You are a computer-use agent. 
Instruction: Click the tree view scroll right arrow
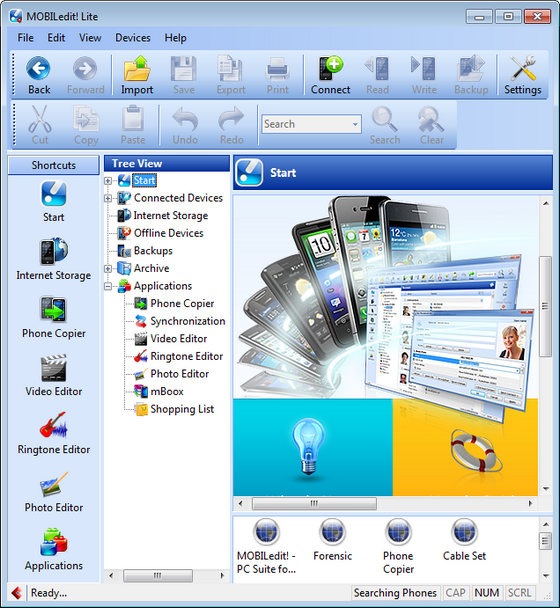tap(222, 575)
